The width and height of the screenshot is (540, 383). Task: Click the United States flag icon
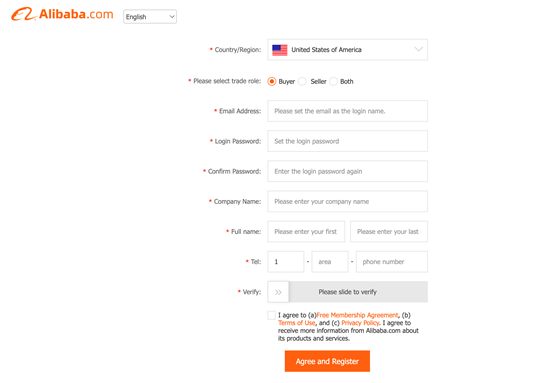click(279, 50)
